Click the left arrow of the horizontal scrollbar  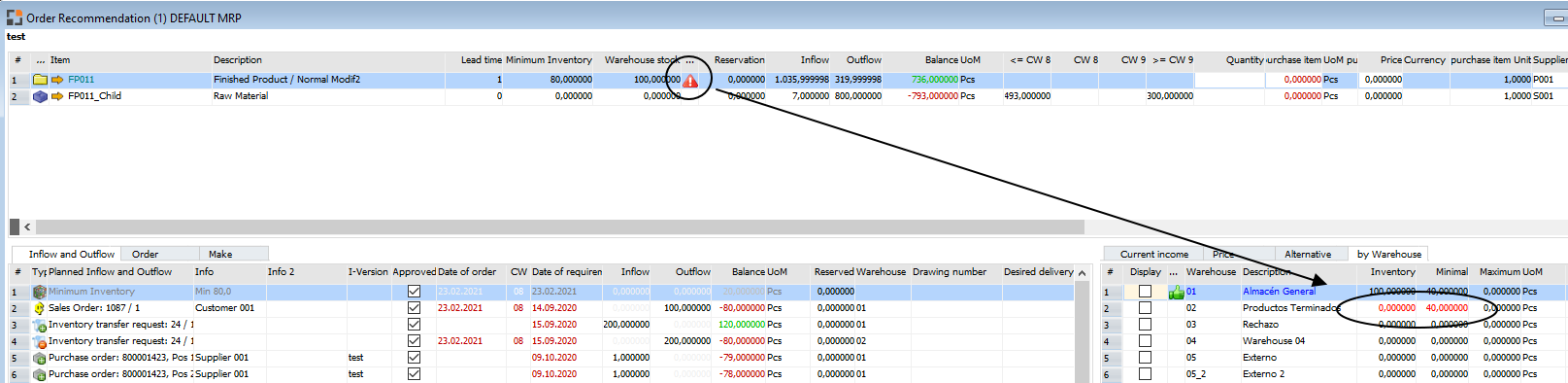(26, 226)
